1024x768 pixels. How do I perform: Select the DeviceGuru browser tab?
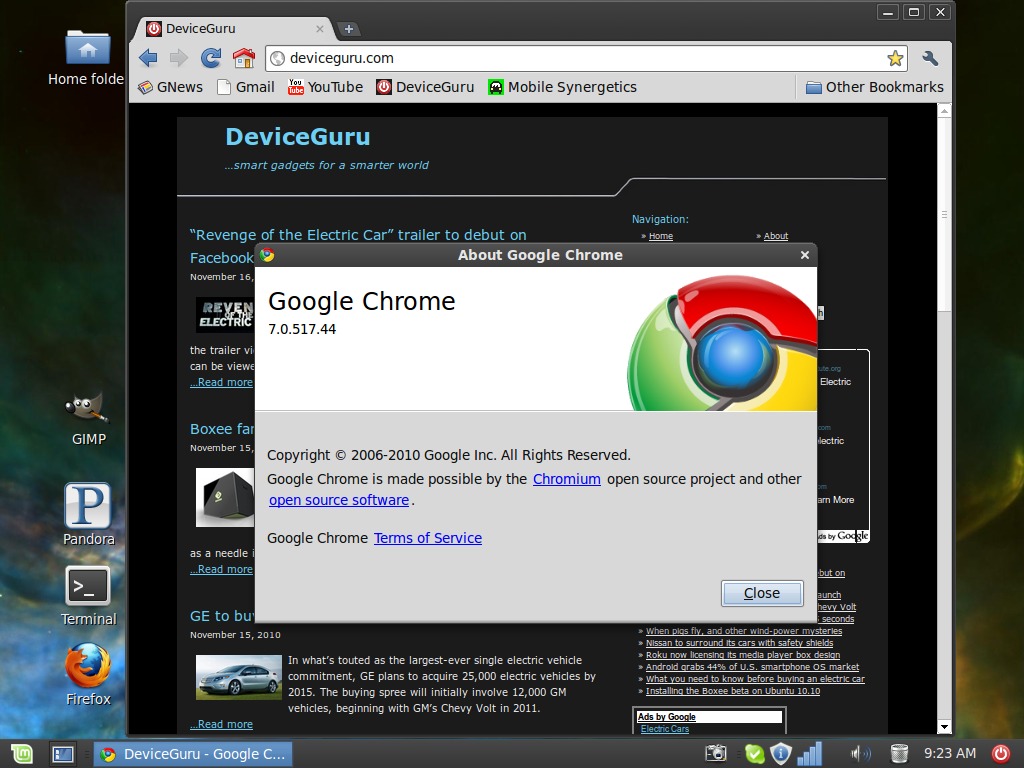pyautogui.click(x=235, y=29)
